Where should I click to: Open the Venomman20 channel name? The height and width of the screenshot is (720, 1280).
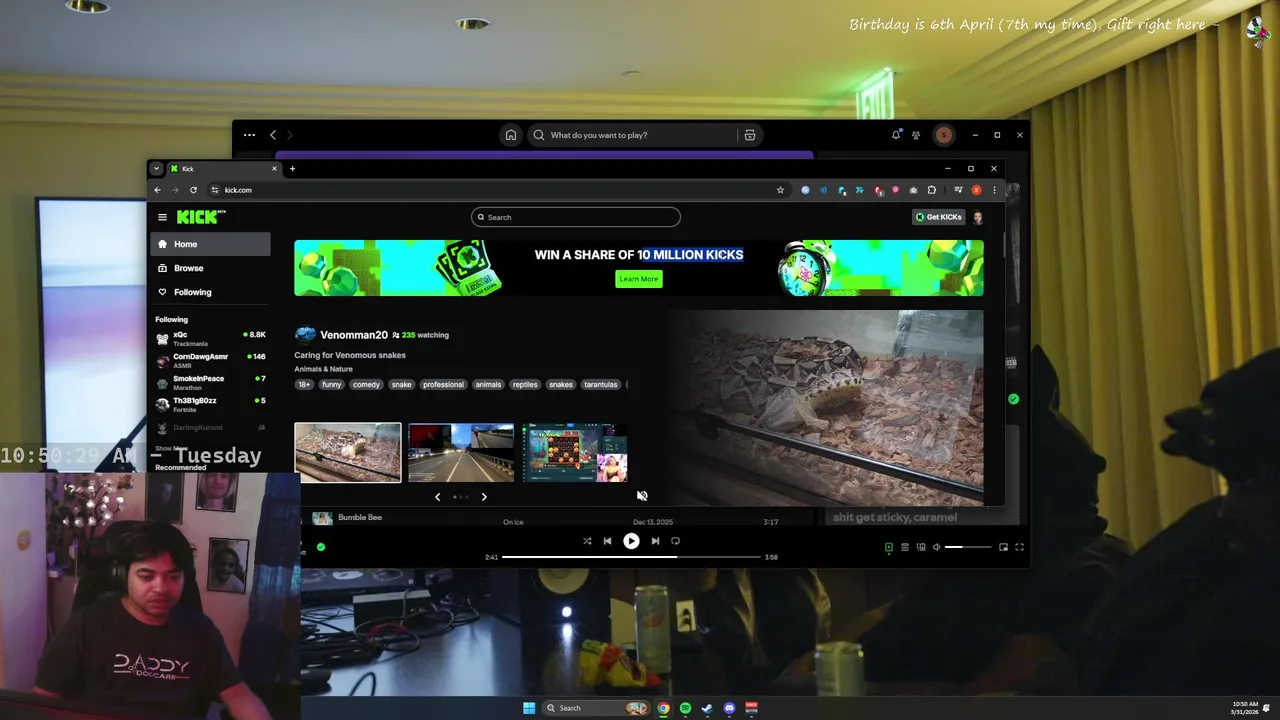point(354,335)
